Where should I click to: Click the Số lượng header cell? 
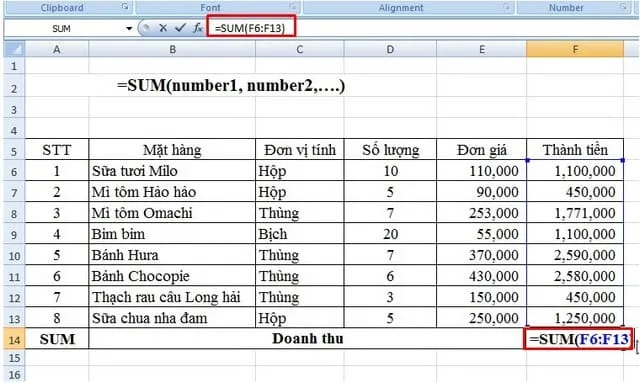coord(390,150)
